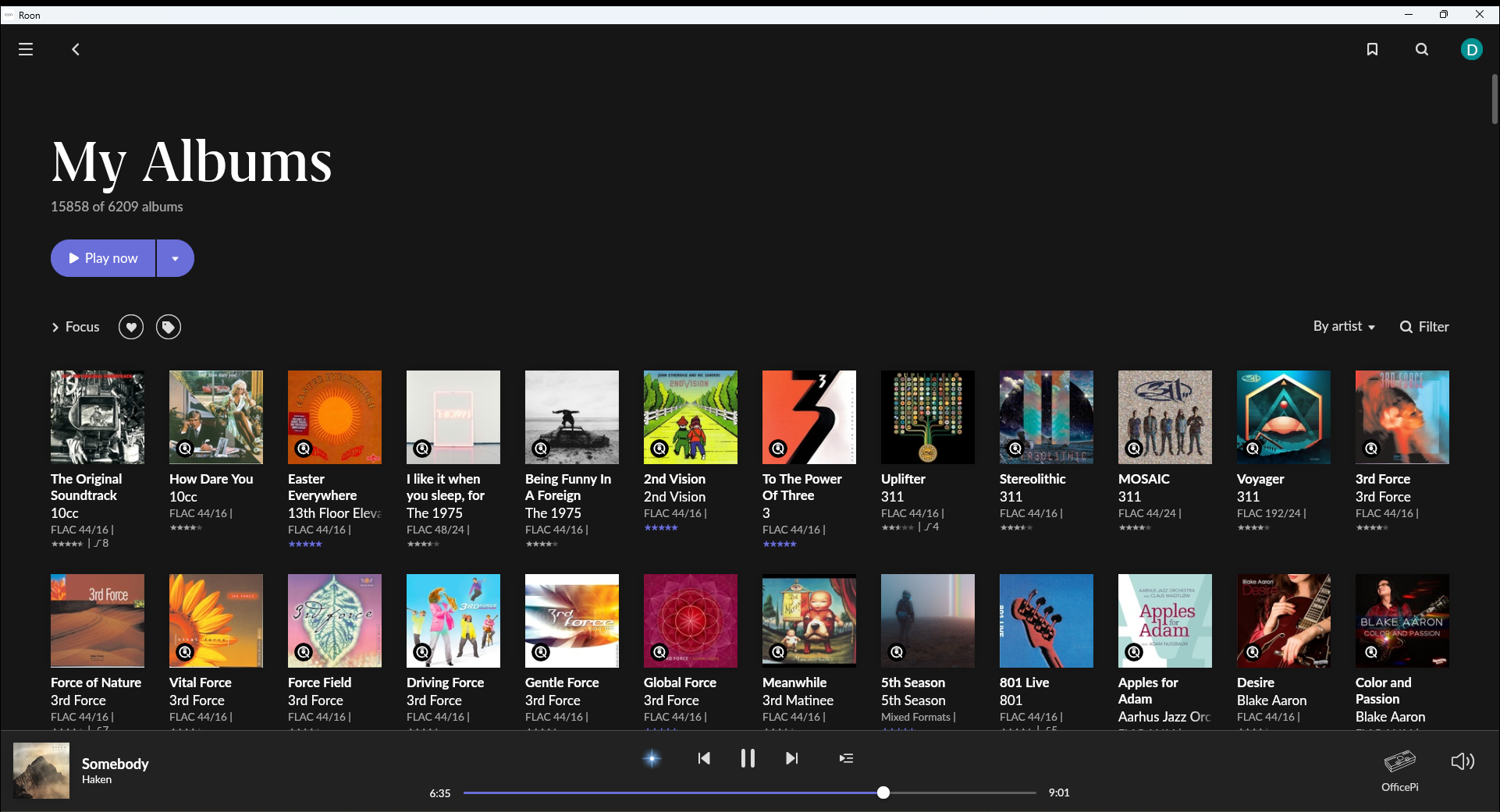Open the bookmarks icon
Screen dimensions: 1500x812
[x=1372, y=49]
